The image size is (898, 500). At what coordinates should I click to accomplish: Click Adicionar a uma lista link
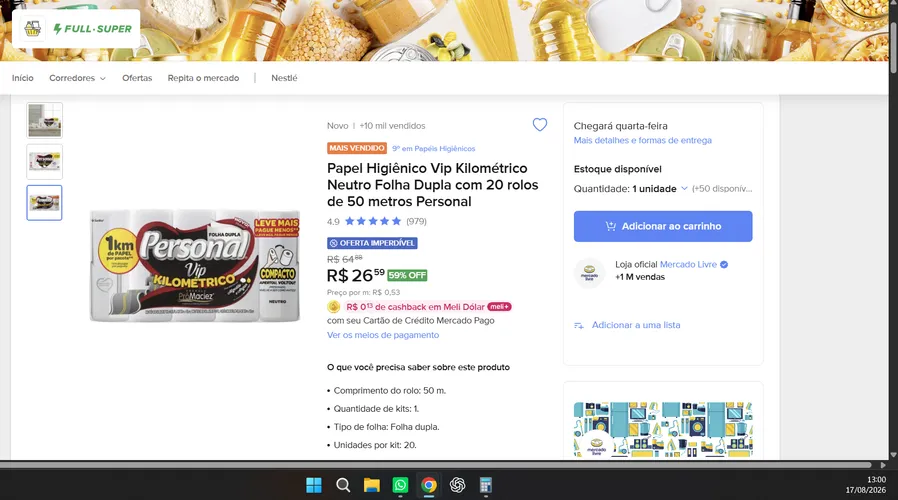(636, 325)
